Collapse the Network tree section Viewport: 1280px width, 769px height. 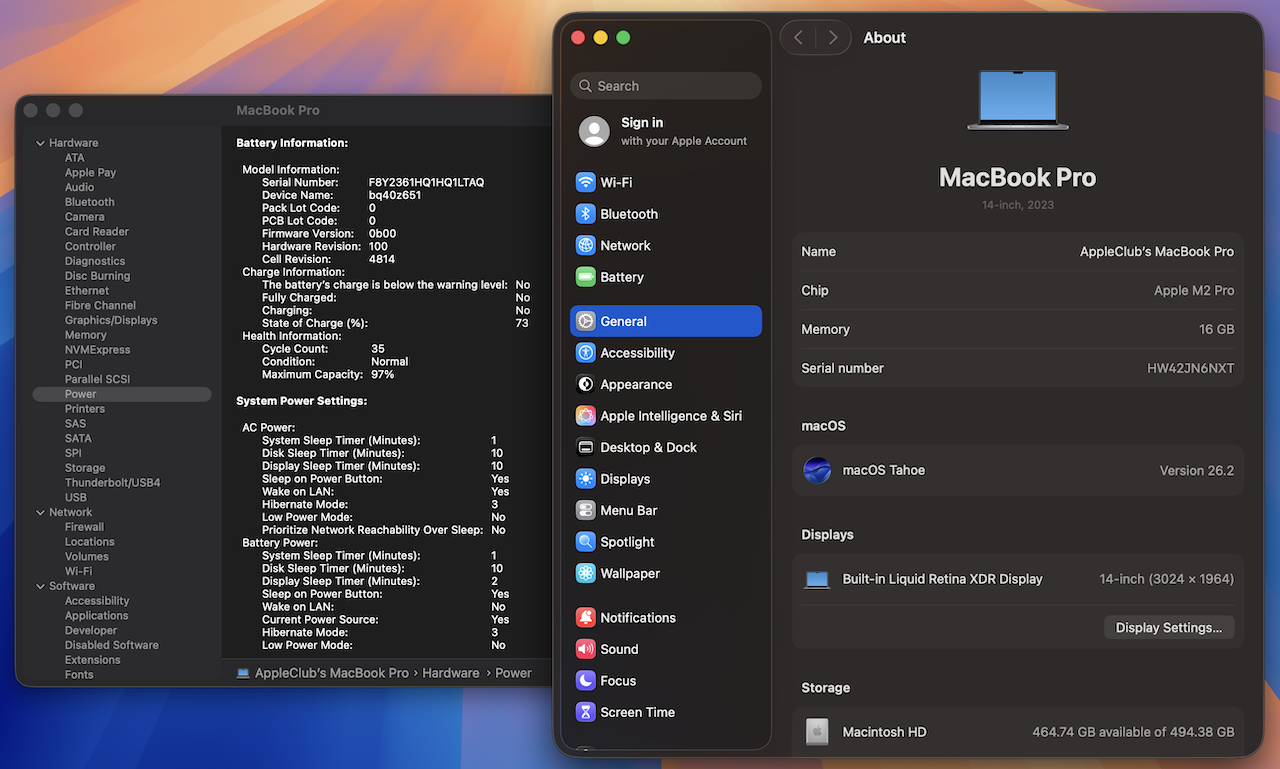tap(41, 512)
